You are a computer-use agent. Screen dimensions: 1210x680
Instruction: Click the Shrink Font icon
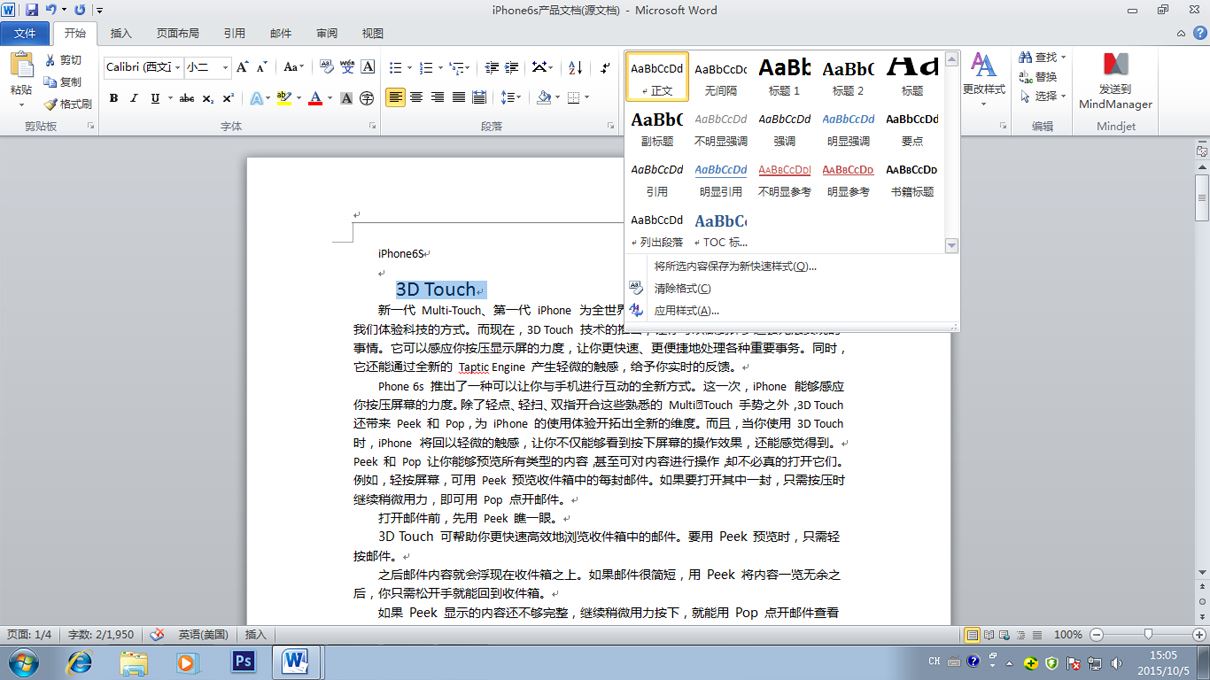(262, 67)
